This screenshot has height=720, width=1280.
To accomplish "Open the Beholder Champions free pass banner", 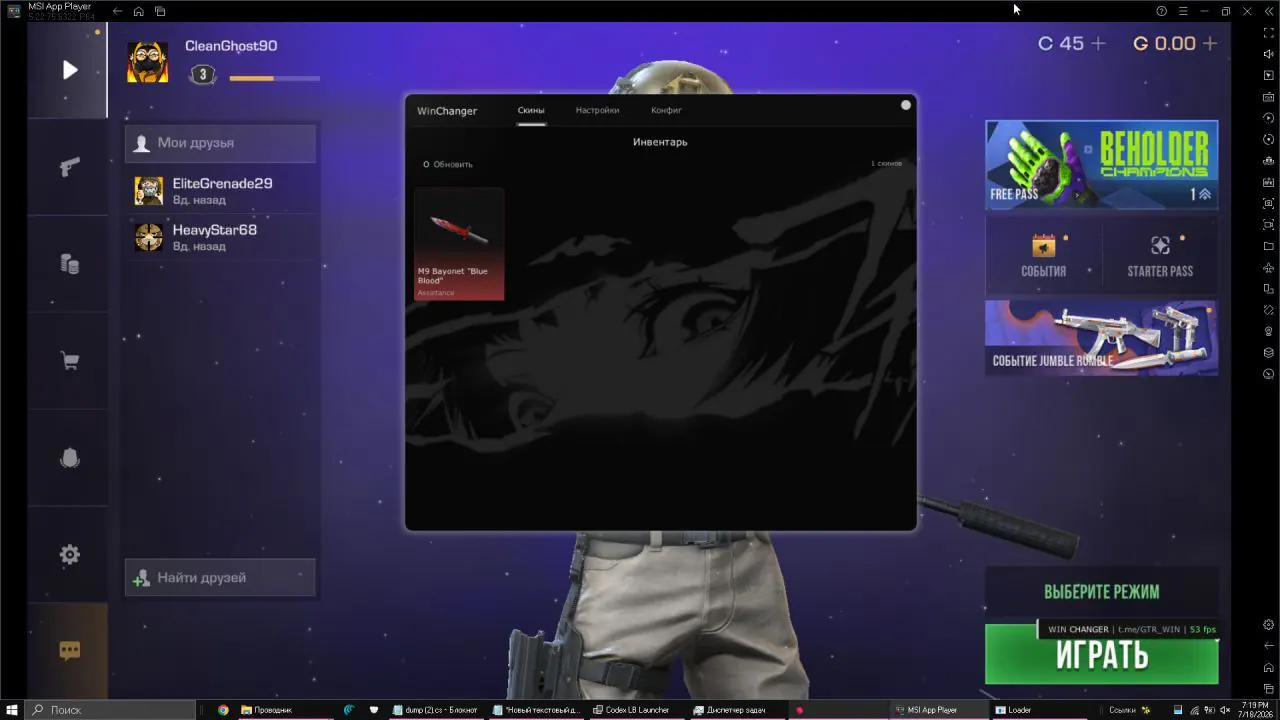I will (x=1102, y=165).
